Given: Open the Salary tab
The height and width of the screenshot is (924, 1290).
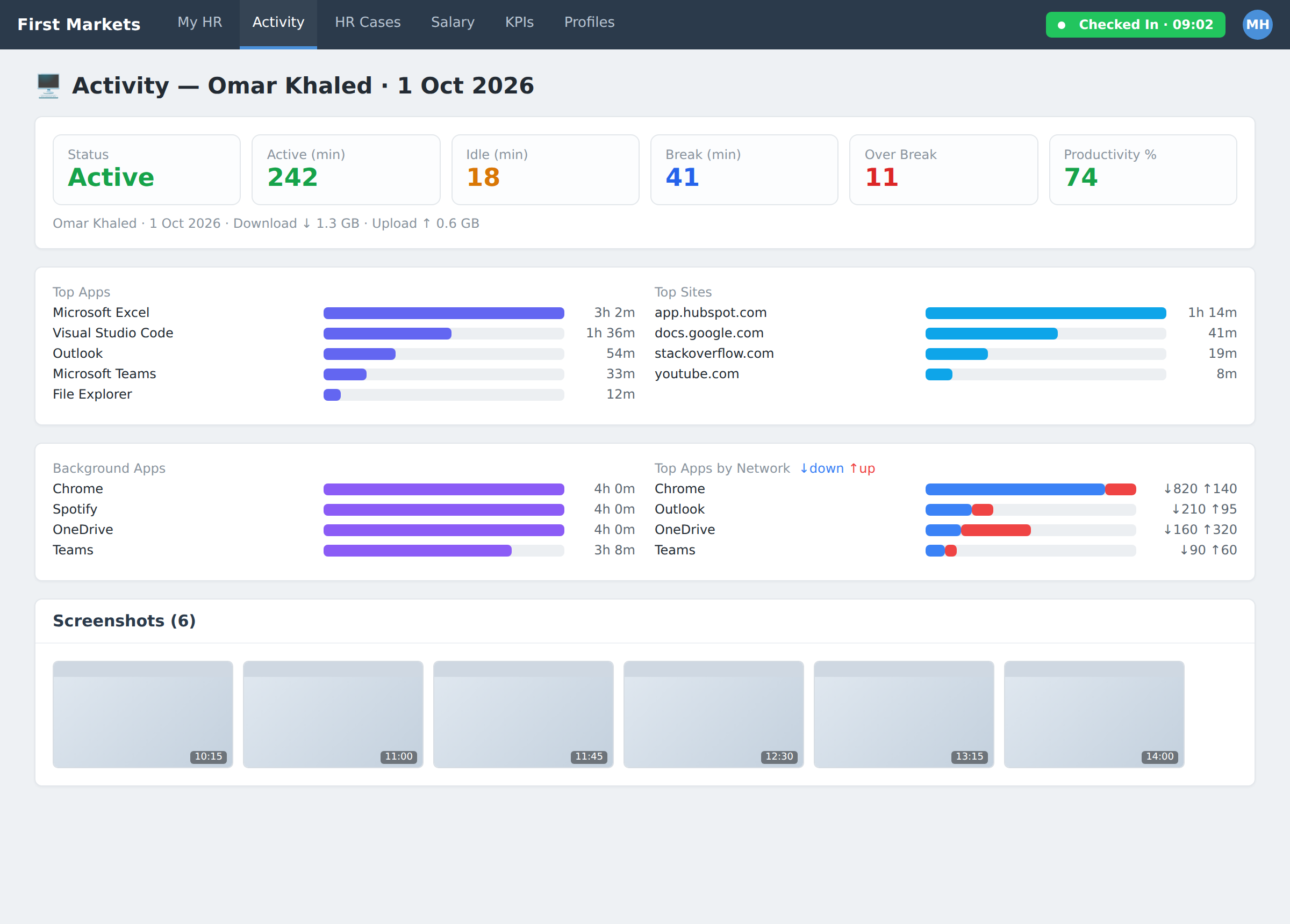Looking at the screenshot, I should pyautogui.click(x=452, y=23).
